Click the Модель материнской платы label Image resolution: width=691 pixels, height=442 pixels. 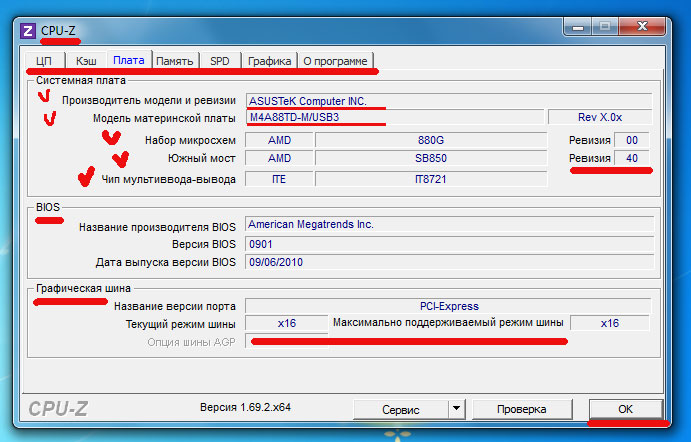(164, 118)
